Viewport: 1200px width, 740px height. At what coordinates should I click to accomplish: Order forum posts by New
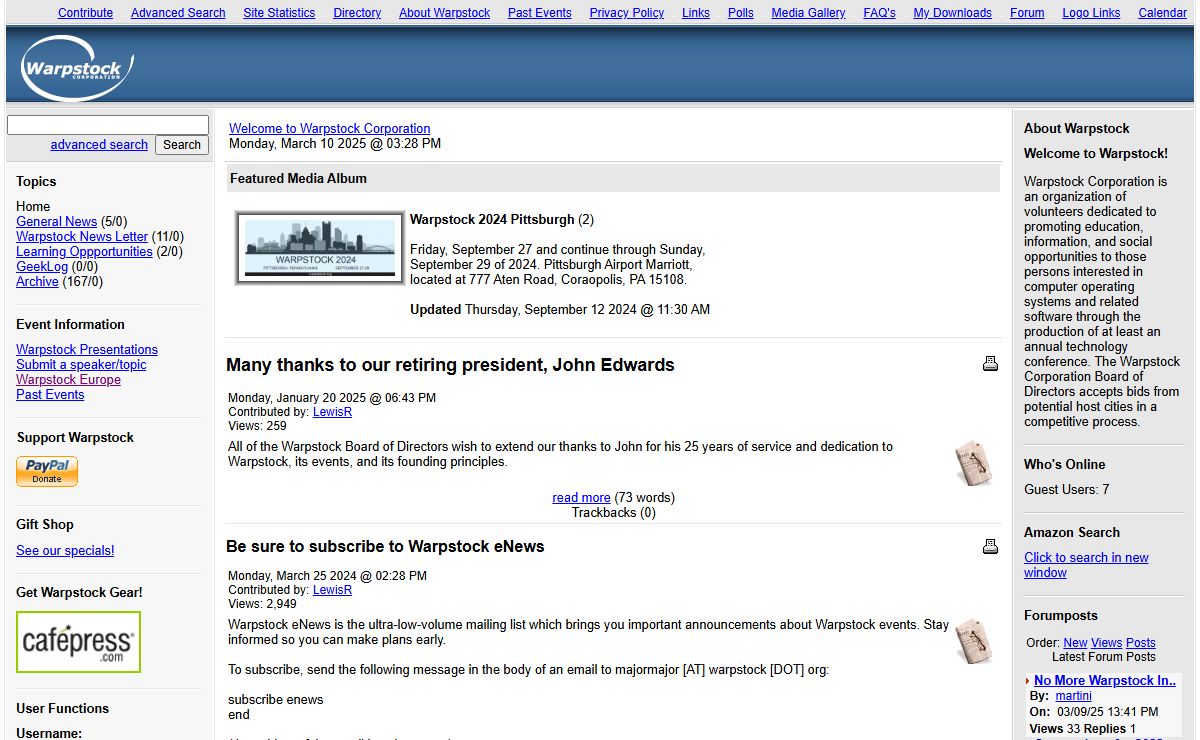[x=1075, y=643]
